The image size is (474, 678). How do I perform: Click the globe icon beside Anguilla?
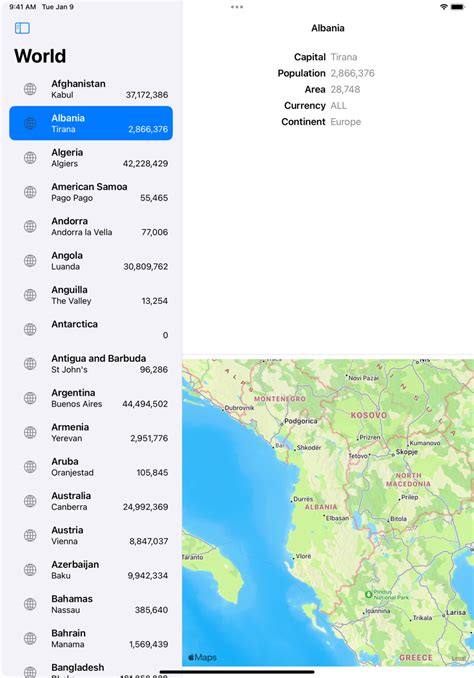point(30,295)
